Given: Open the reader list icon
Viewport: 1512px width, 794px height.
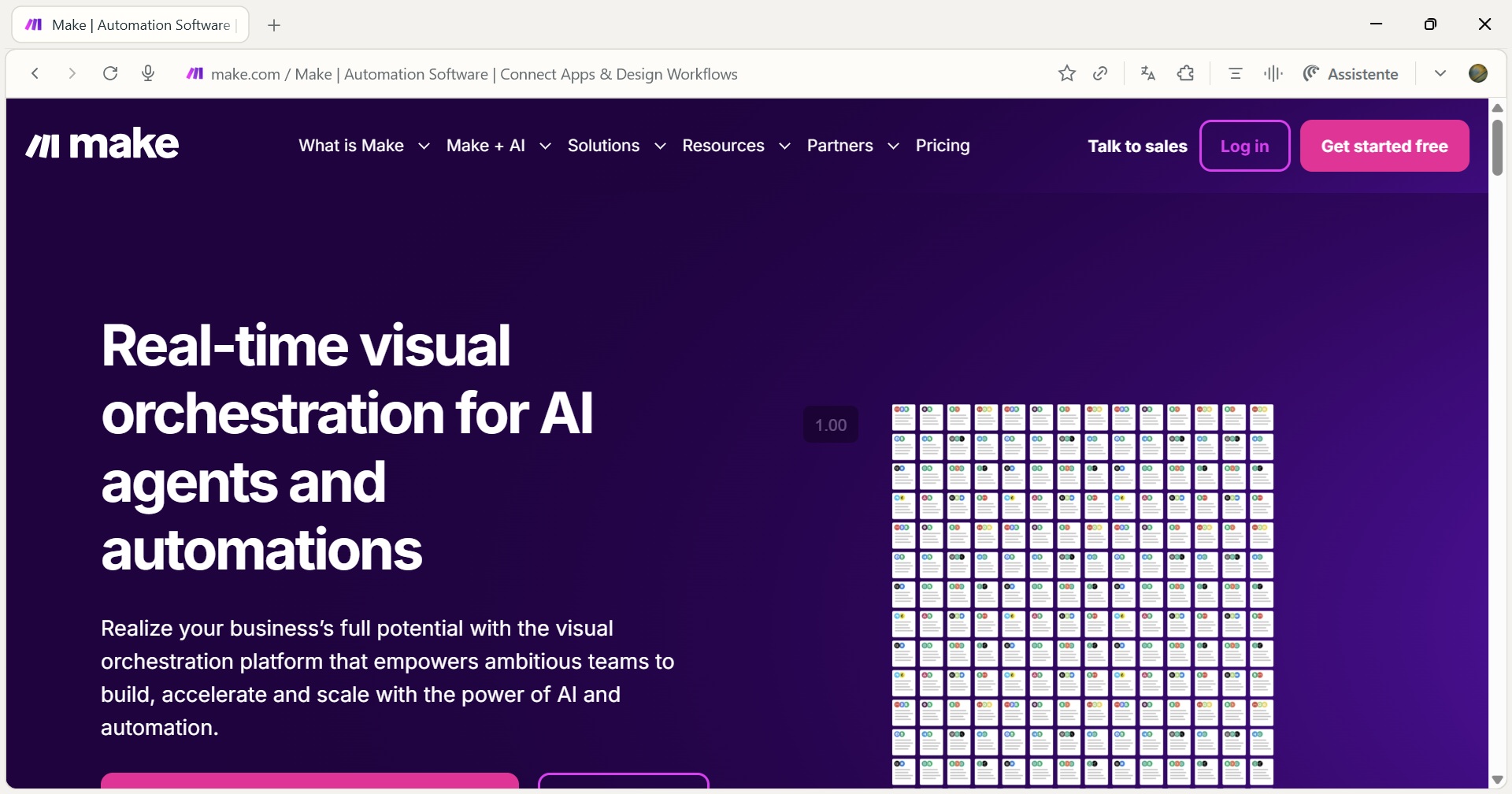Looking at the screenshot, I should coord(1235,73).
